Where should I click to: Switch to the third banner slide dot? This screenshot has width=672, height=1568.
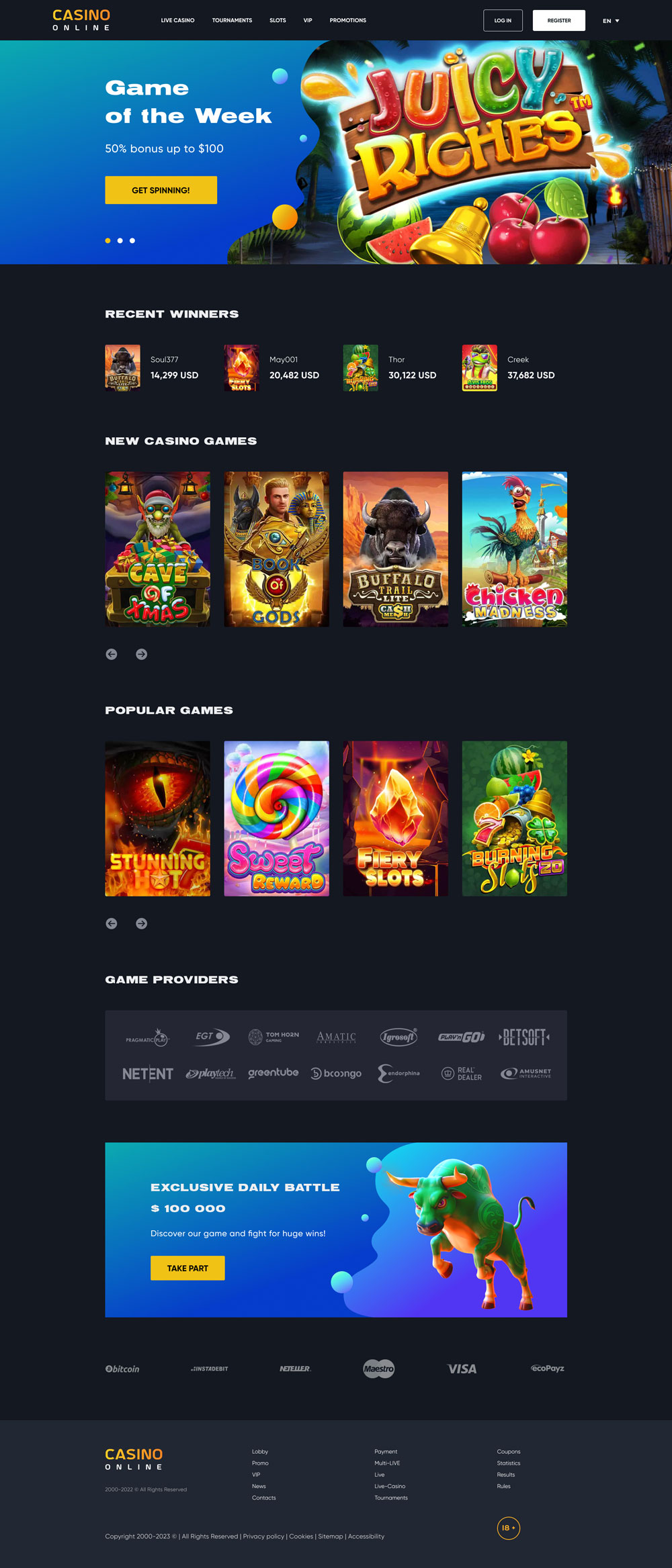pyautogui.click(x=132, y=240)
